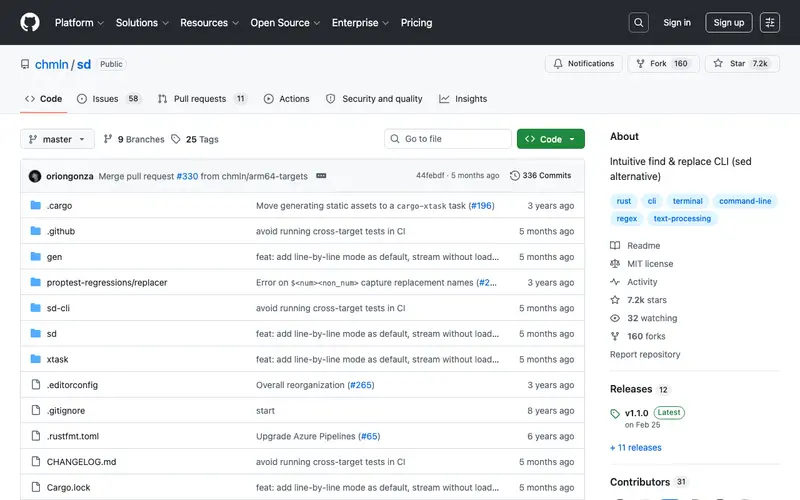The width and height of the screenshot is (800, 500).
Task: Click the .cargo folder icon
Action: [35, 205]
